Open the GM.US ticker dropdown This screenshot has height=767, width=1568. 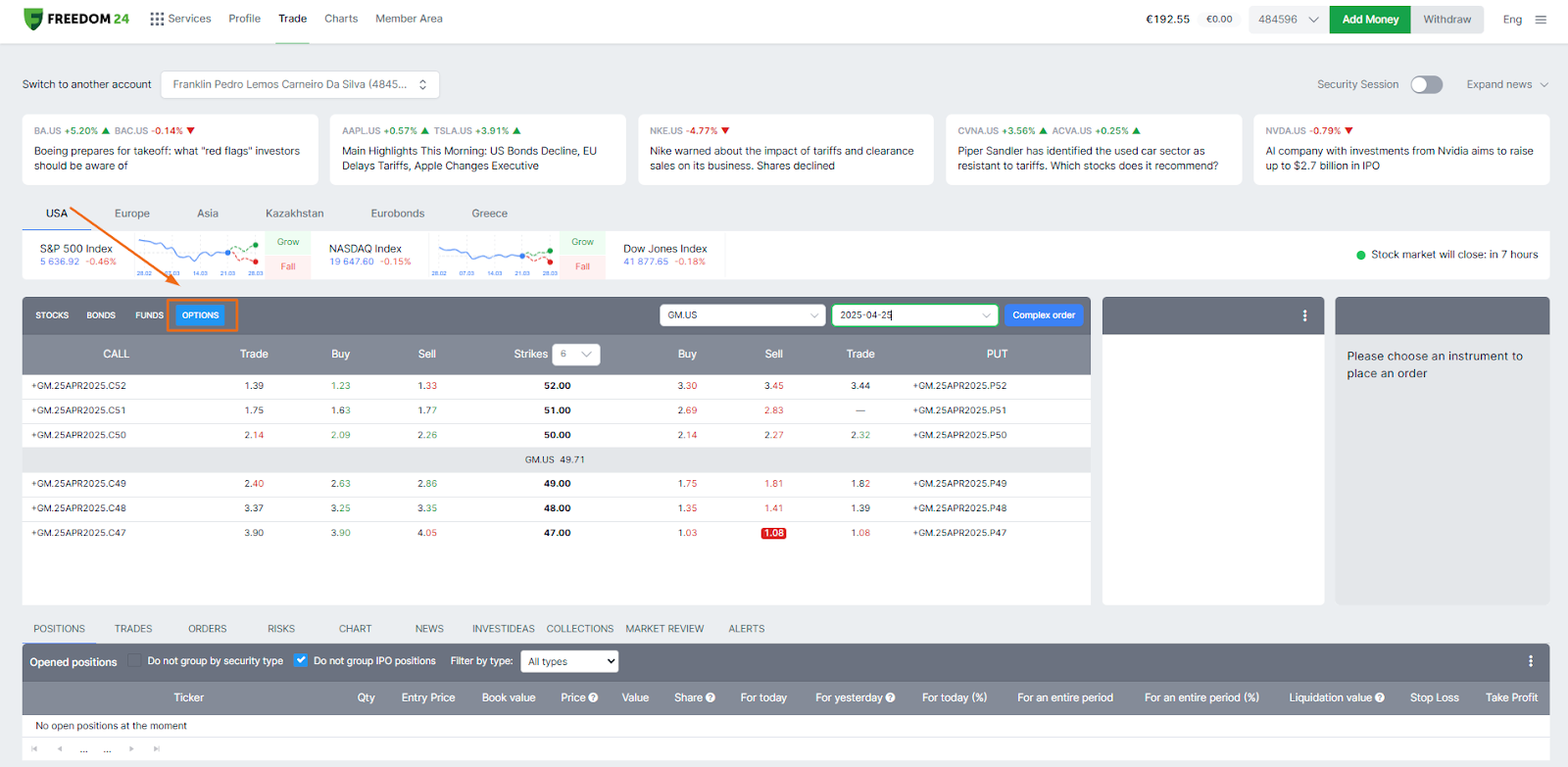coord(742,315)
